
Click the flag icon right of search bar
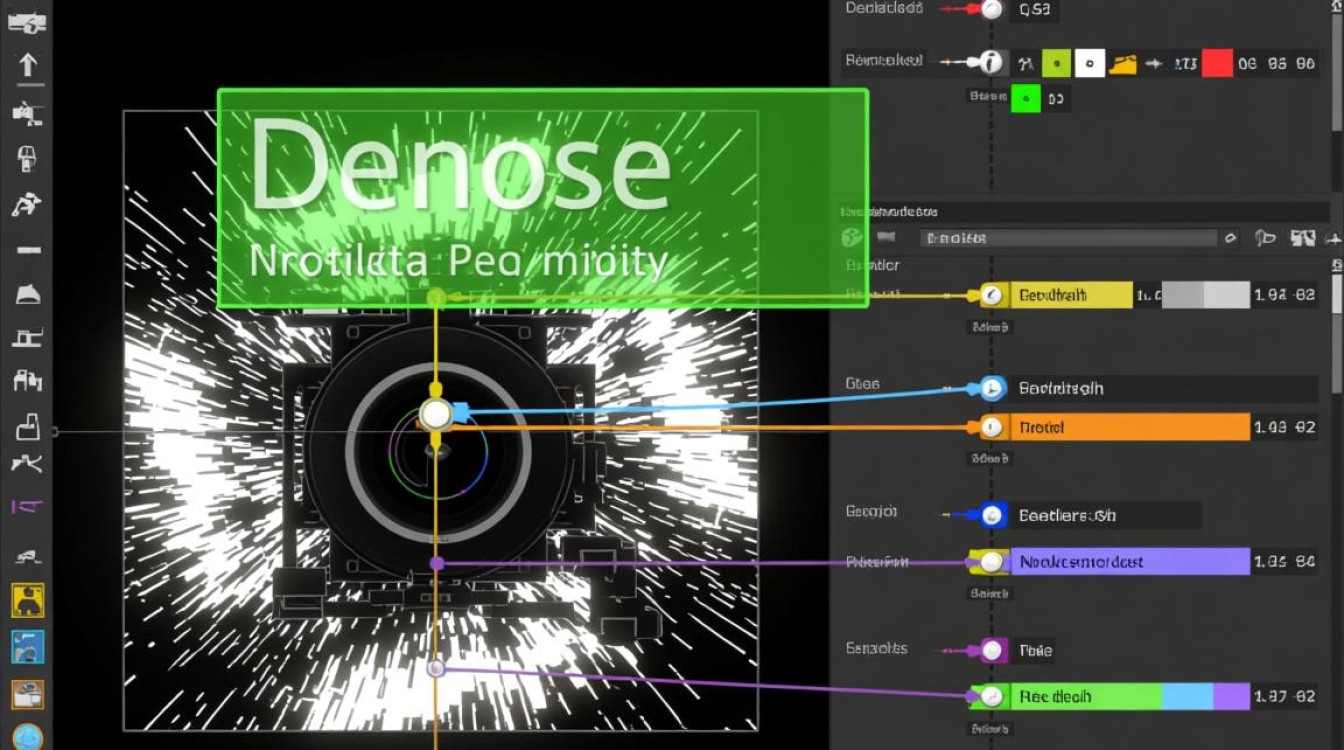click(1265, 238)
